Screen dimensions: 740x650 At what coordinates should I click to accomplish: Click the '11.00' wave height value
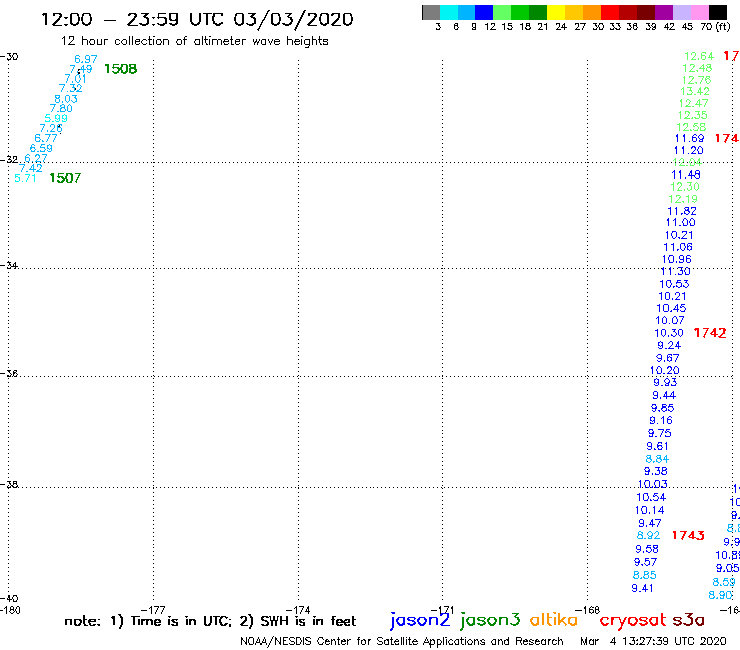pos(681,222)
